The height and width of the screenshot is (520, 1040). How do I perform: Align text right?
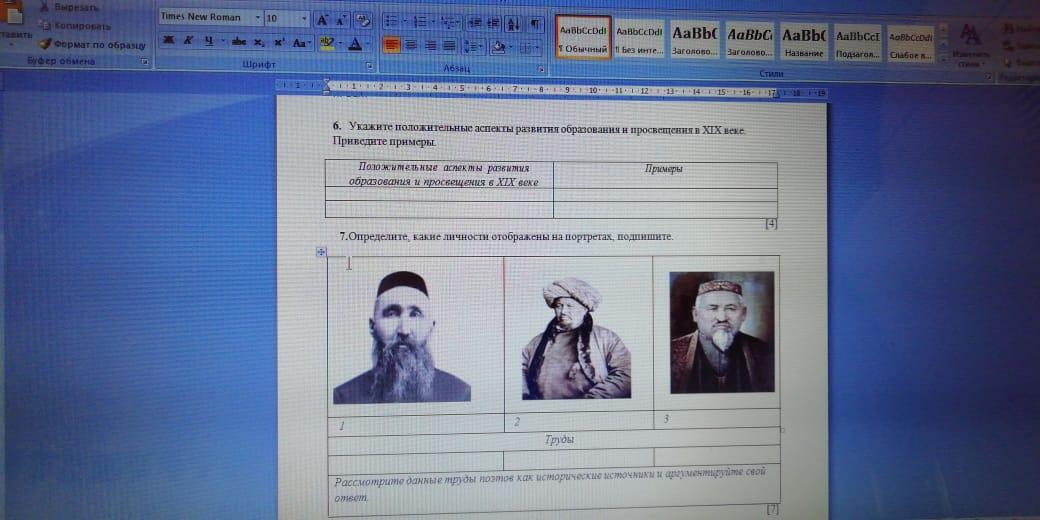(430, 46)
